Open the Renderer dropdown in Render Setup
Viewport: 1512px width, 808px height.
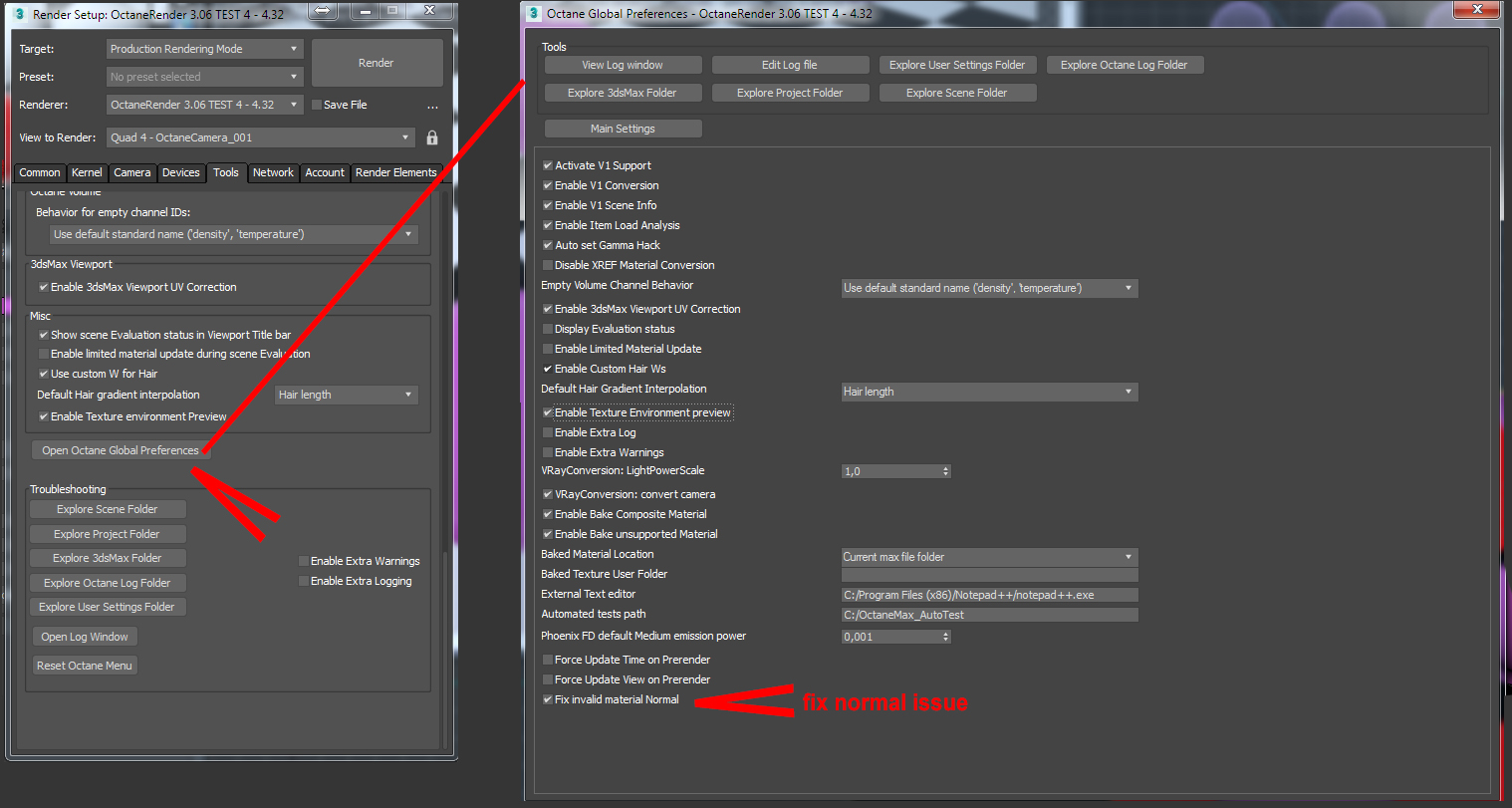point(204,105)
